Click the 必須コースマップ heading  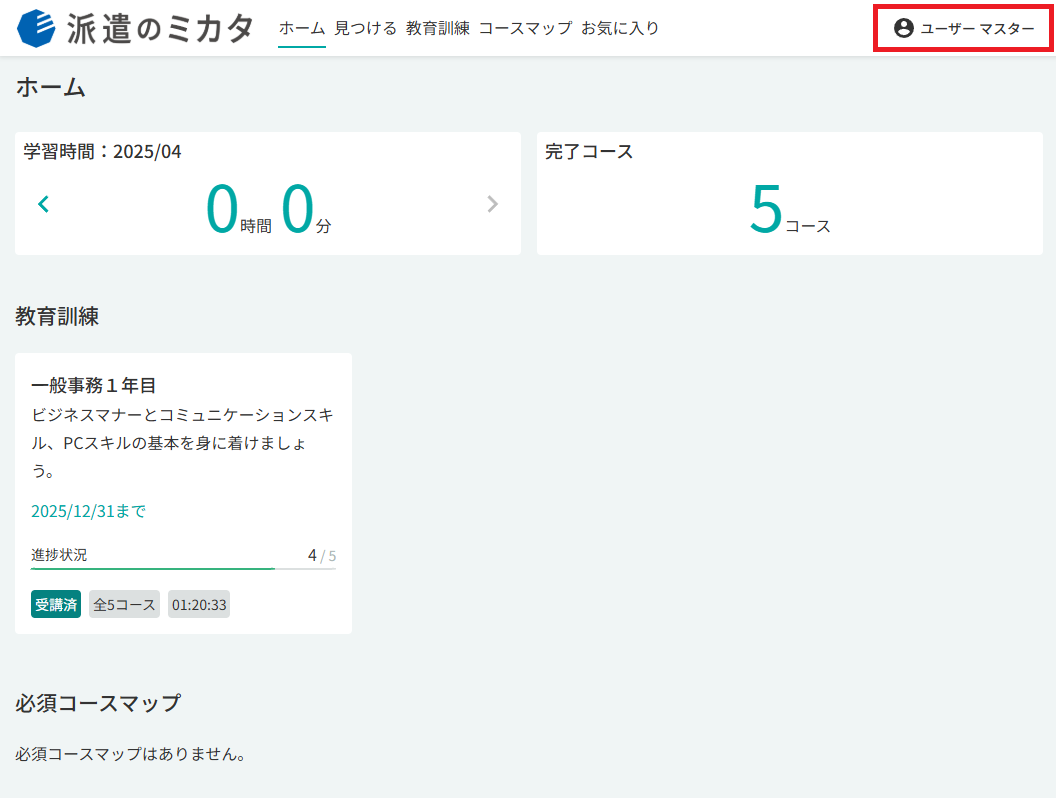tap(98, 703)
